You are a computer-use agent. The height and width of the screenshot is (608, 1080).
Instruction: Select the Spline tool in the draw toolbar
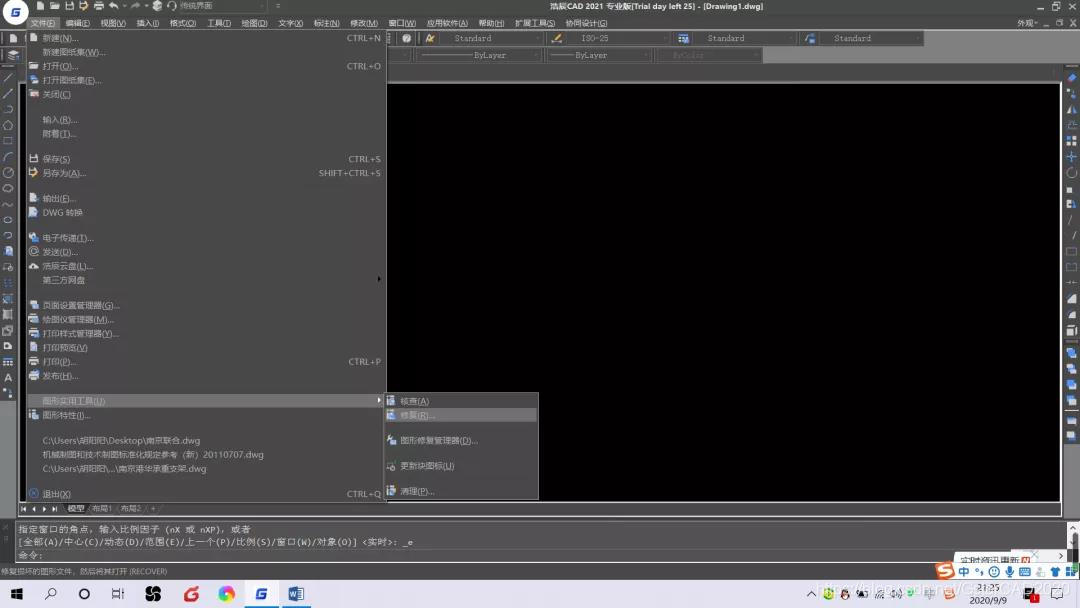[x=8, y=204]
